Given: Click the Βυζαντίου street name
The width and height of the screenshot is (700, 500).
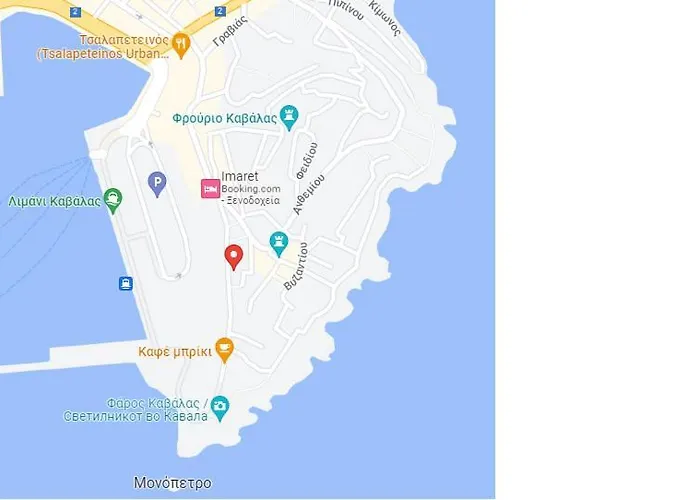Looking at the screenshot, I should click(296, 267).
